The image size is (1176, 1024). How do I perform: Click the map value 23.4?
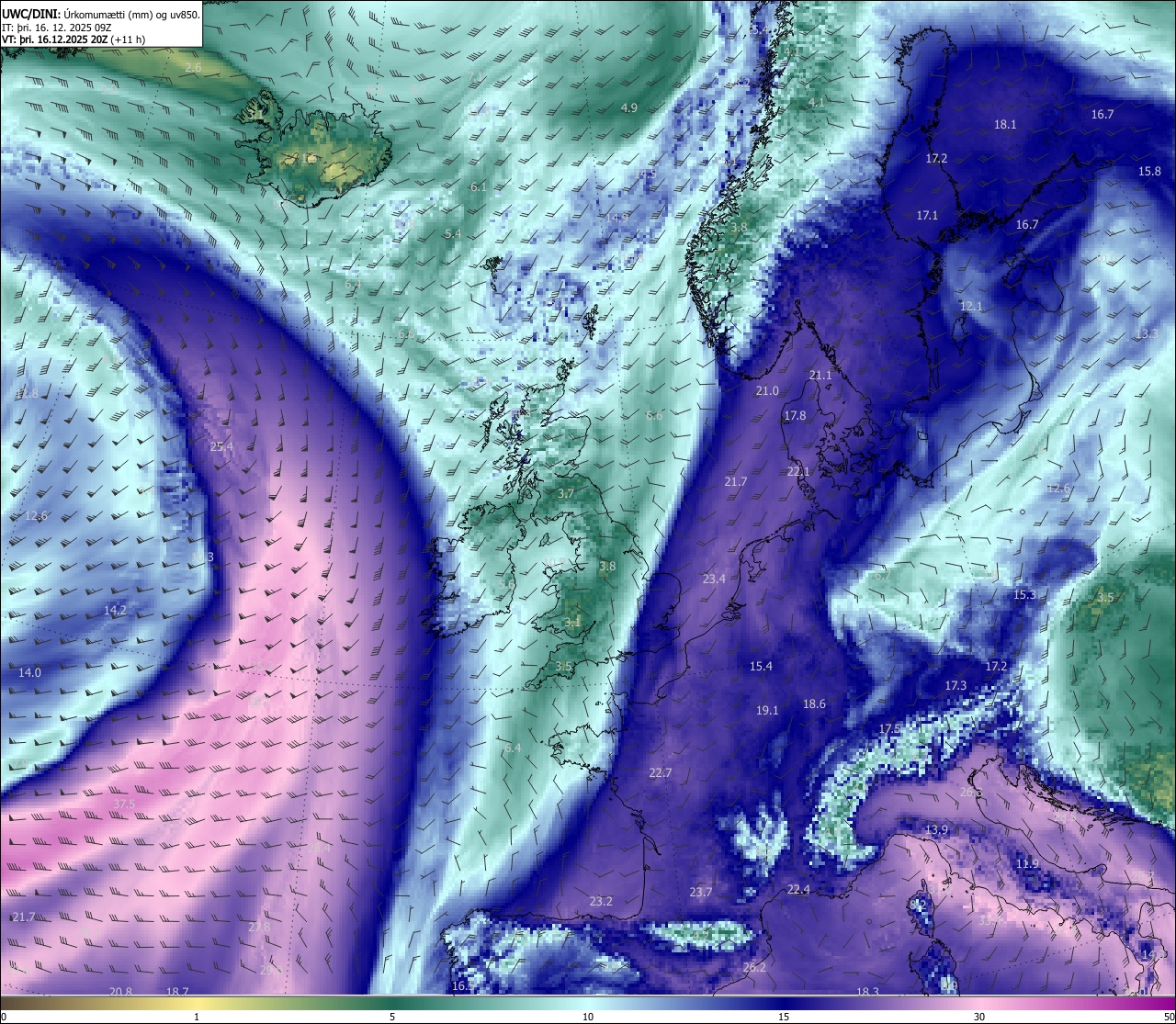coord(714,580)
